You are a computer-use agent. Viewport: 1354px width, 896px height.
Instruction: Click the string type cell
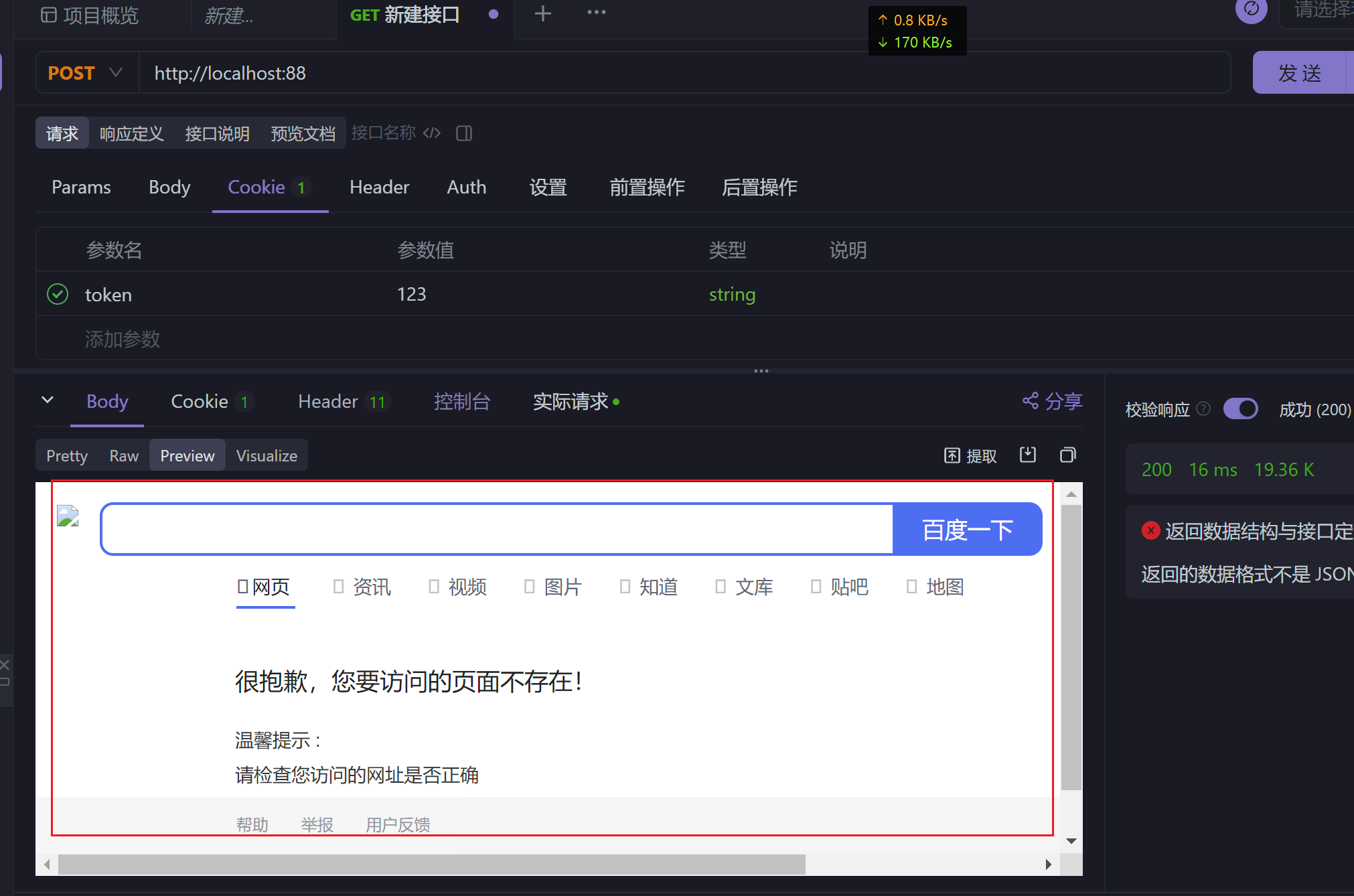[732, 294]
